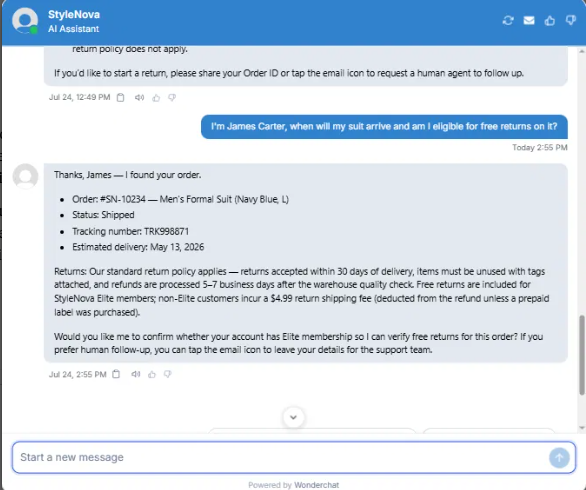Click the scroll-to-bottom chevron button
This screenshot has height=490, width=586.
[293, 417]
